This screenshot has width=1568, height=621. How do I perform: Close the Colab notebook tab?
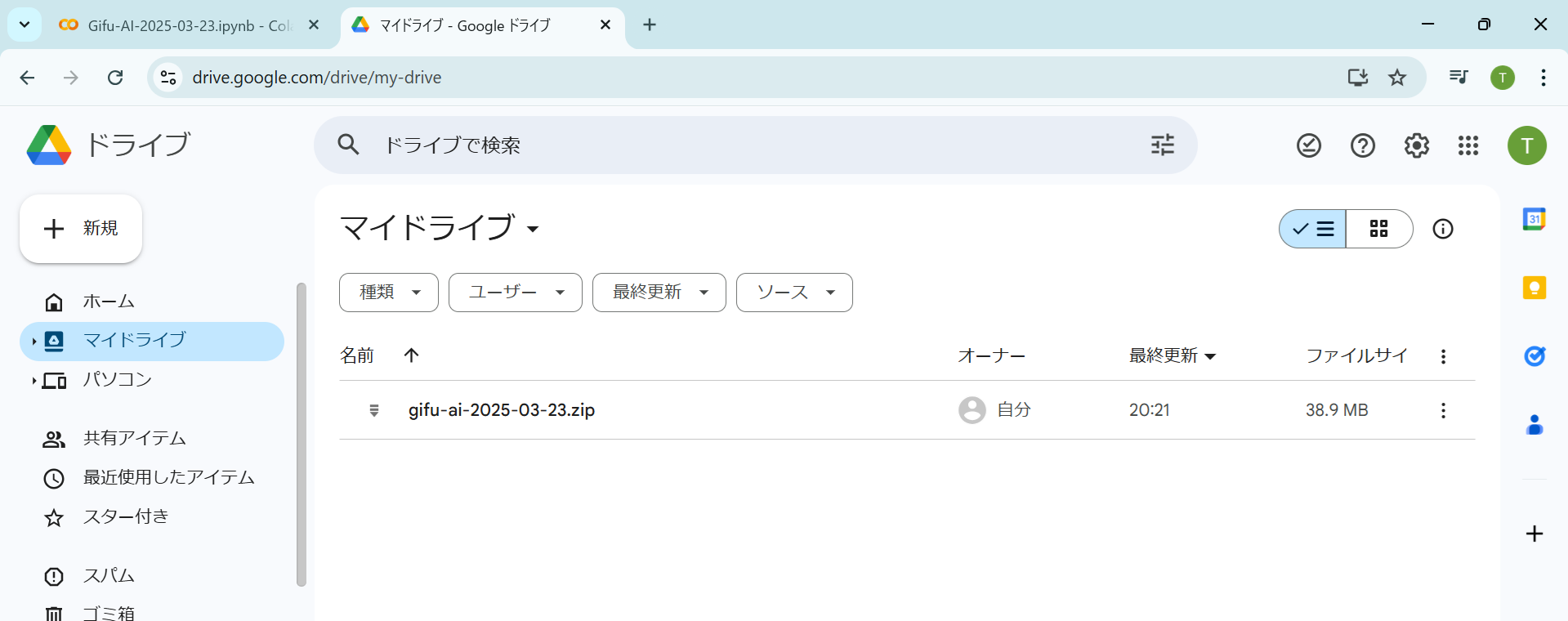[x=314, y=25]
